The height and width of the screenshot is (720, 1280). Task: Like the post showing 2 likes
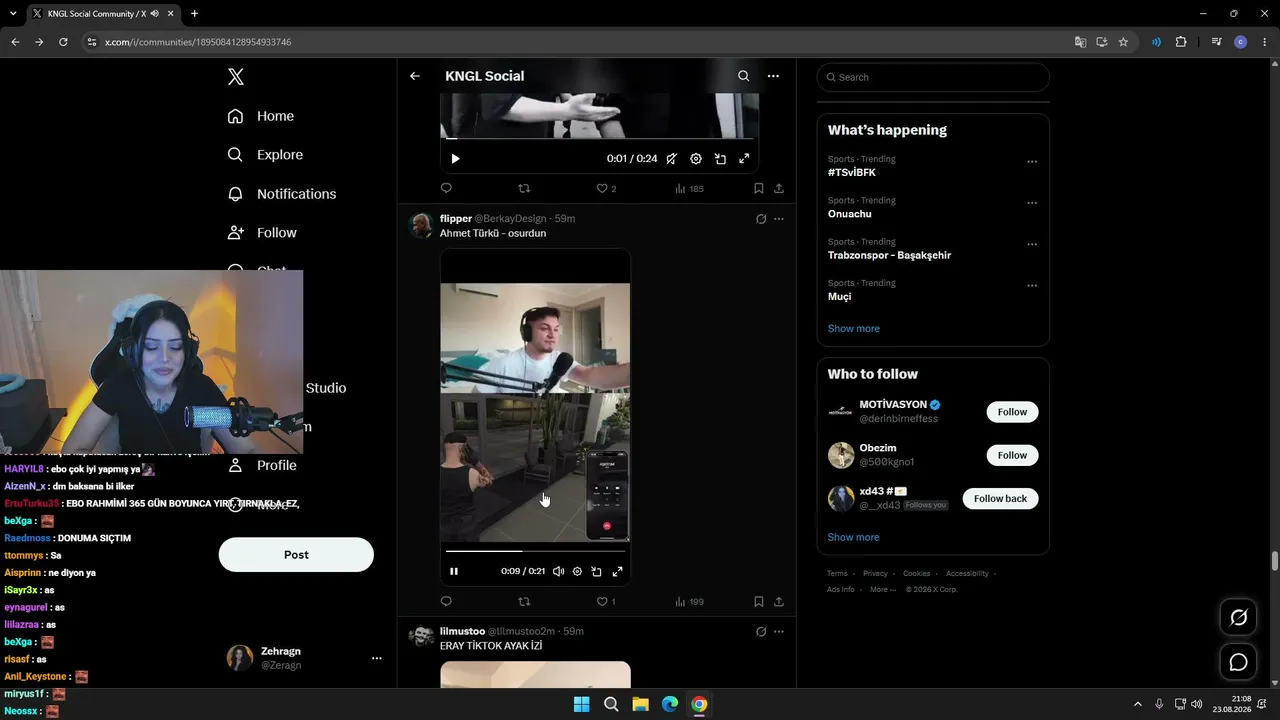[x=606, y=188]
